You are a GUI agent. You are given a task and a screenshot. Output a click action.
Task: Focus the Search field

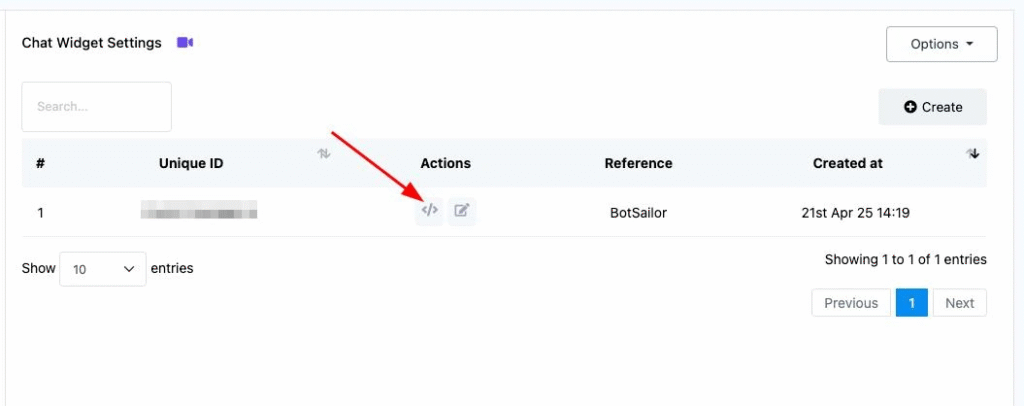(x=97, y=106)
